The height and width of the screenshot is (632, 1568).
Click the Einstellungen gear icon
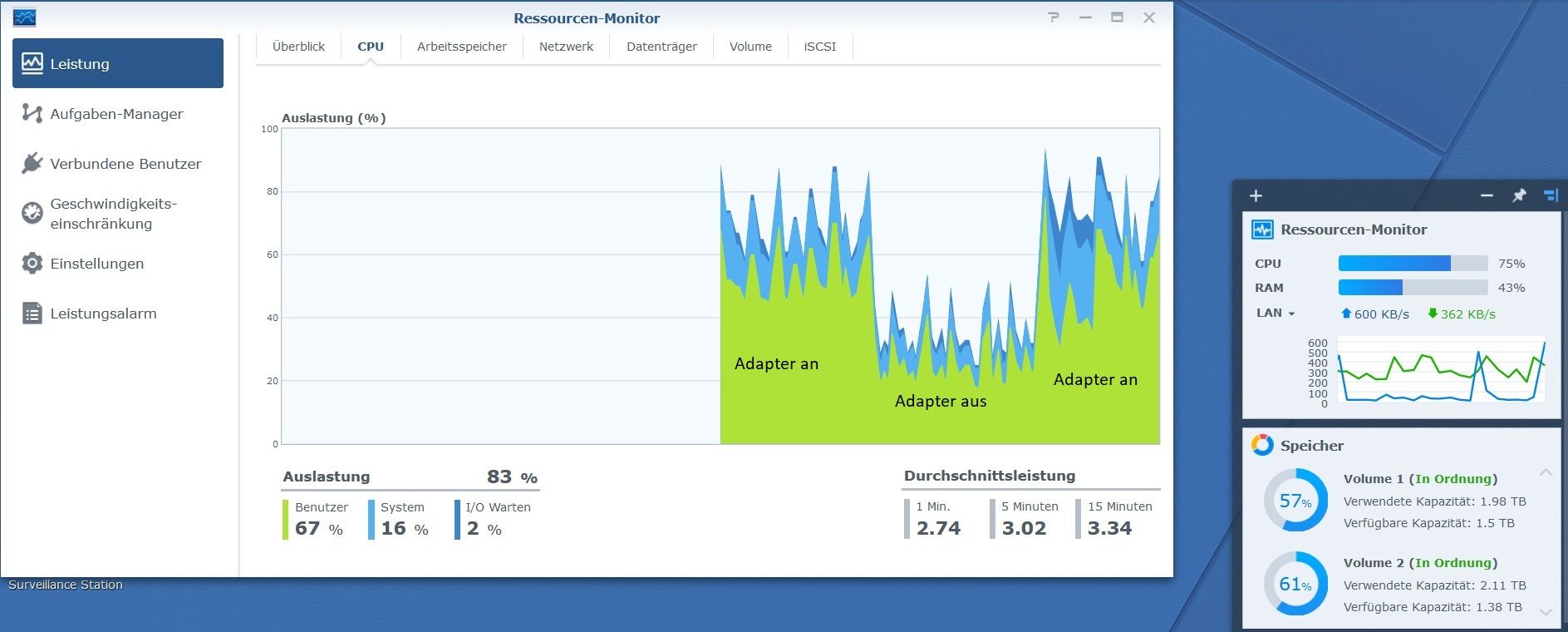point(32,264)
